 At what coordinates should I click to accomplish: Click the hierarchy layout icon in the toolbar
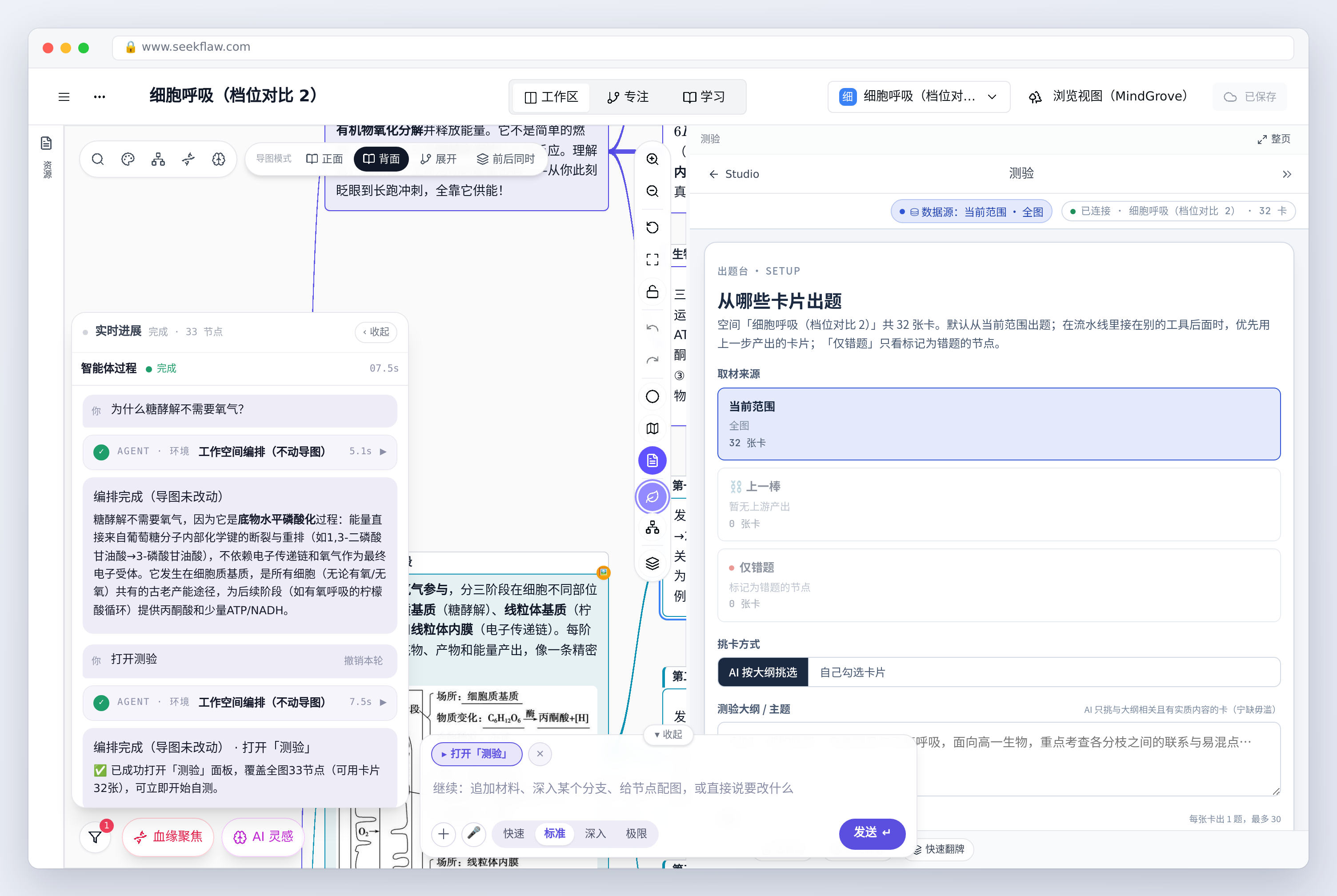coord(158,159)
